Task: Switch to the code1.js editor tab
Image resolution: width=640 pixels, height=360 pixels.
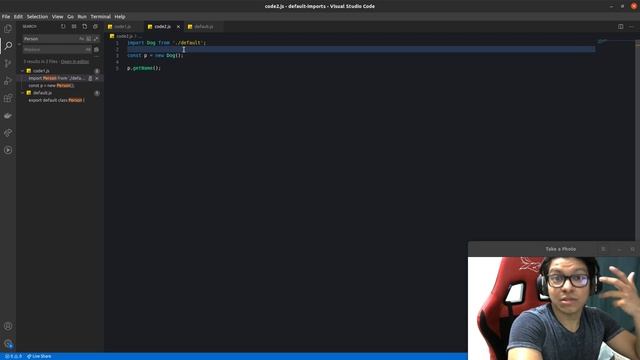Action: [124, 27]
